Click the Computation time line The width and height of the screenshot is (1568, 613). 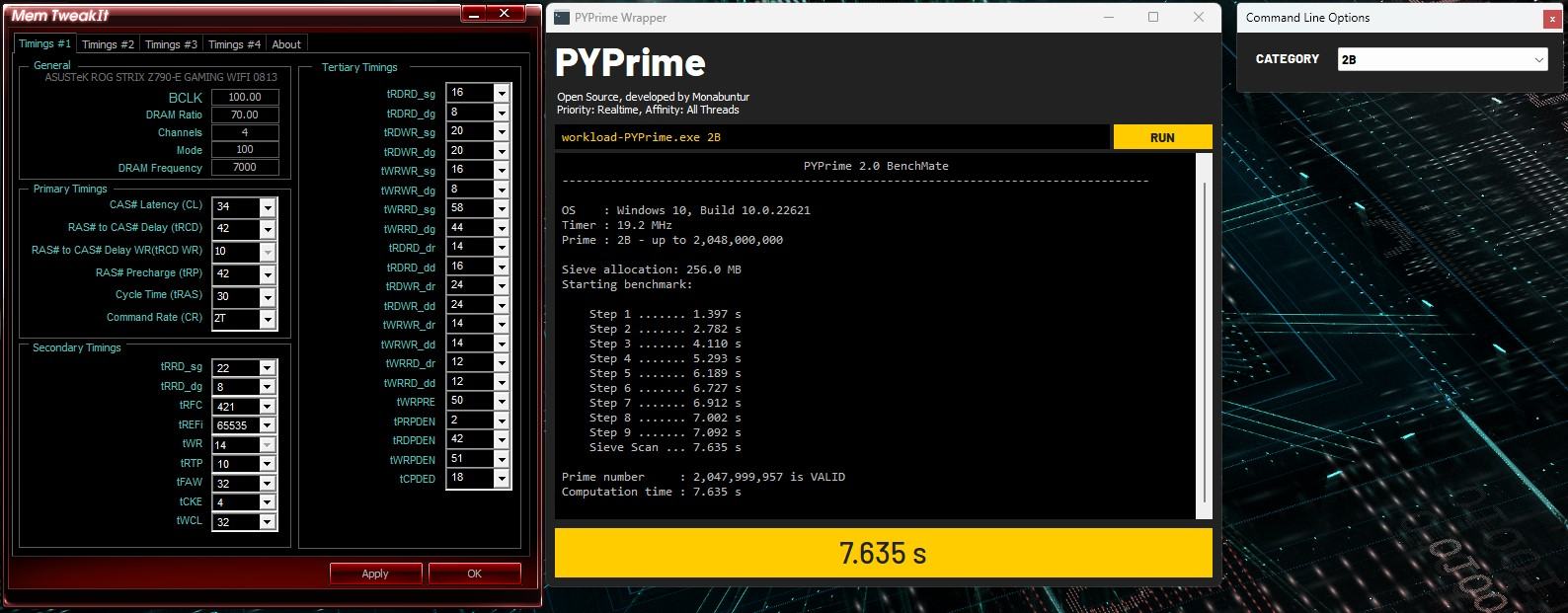[651, 492]
